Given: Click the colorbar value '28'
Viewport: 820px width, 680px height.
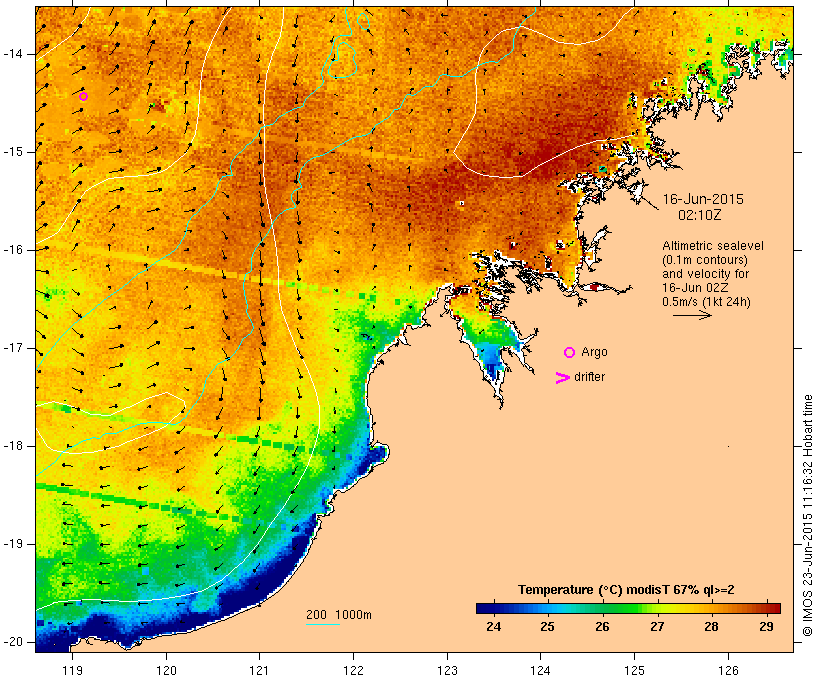Looking at the screenshot, I should click(711, 627).
